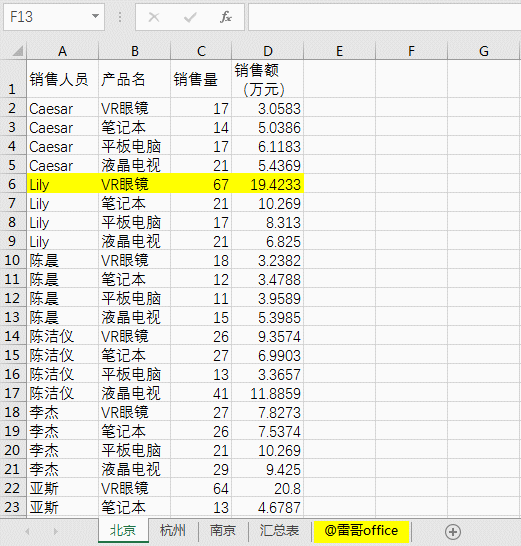
Task: Click highlighted cell with quantity 67
Action: [x=201, y=184]
